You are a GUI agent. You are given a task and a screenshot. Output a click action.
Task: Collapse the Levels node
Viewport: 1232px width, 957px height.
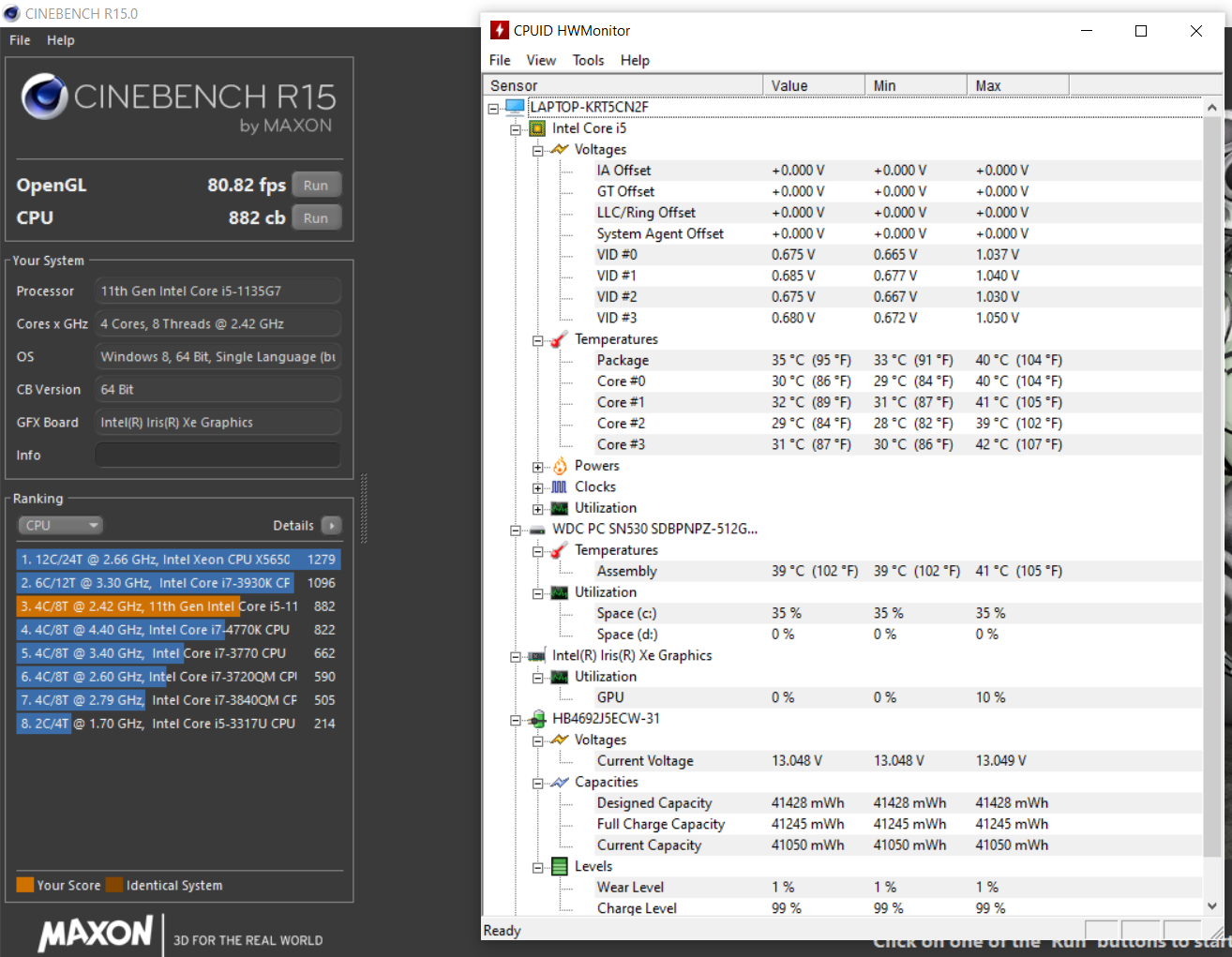click(x=538, y=867)
